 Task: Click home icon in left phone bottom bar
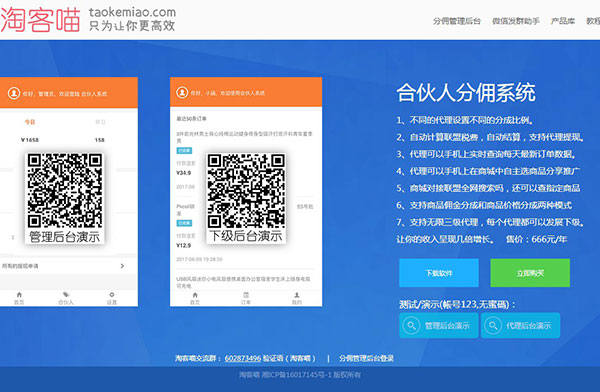(x=19, y=295)
